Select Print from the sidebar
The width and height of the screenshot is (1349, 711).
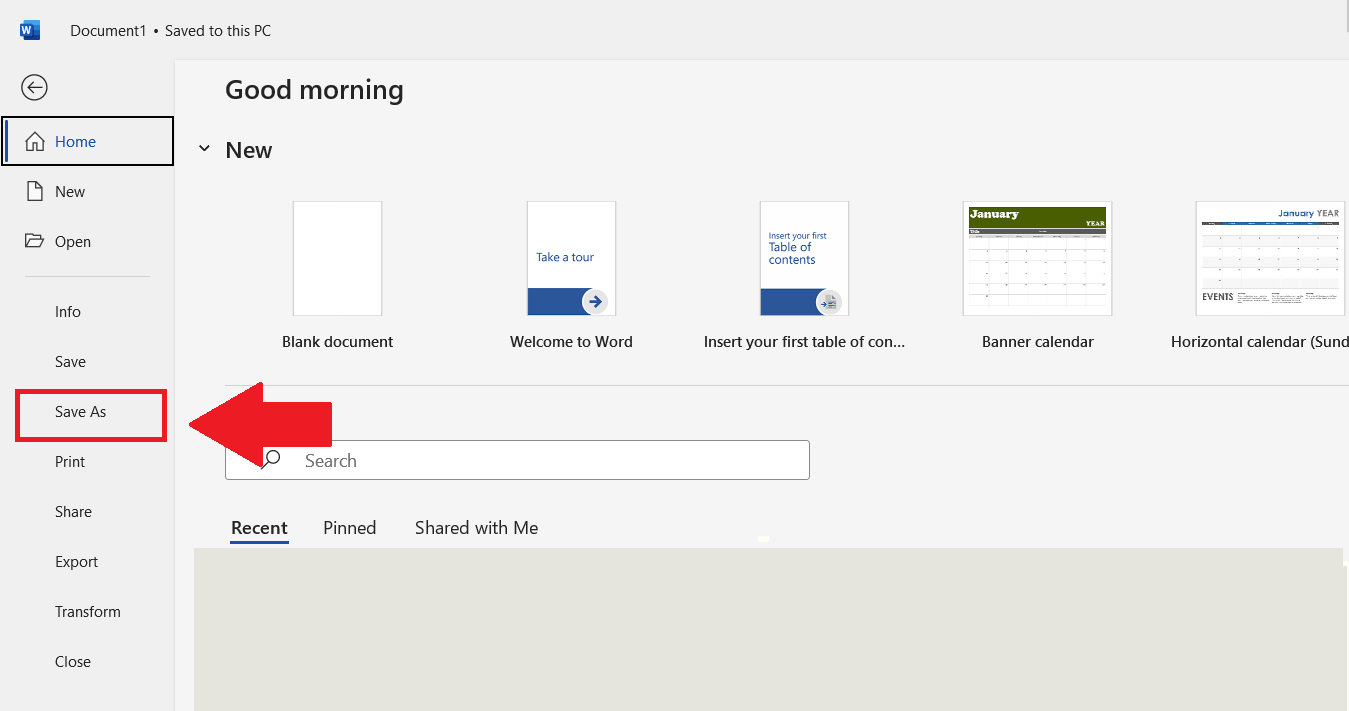[69, 461]
